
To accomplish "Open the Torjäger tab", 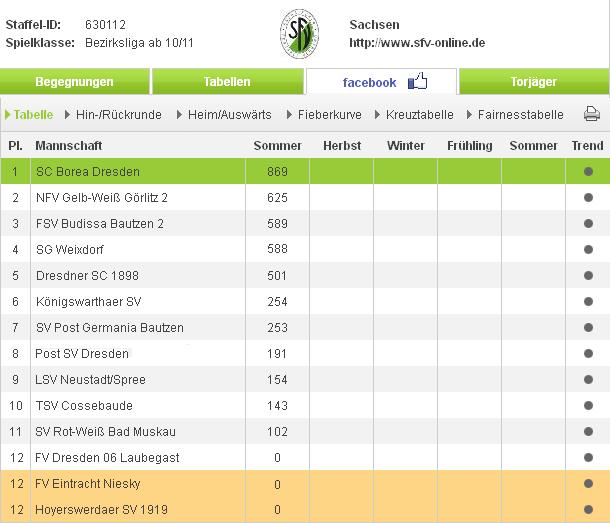I will coord(534,81).
